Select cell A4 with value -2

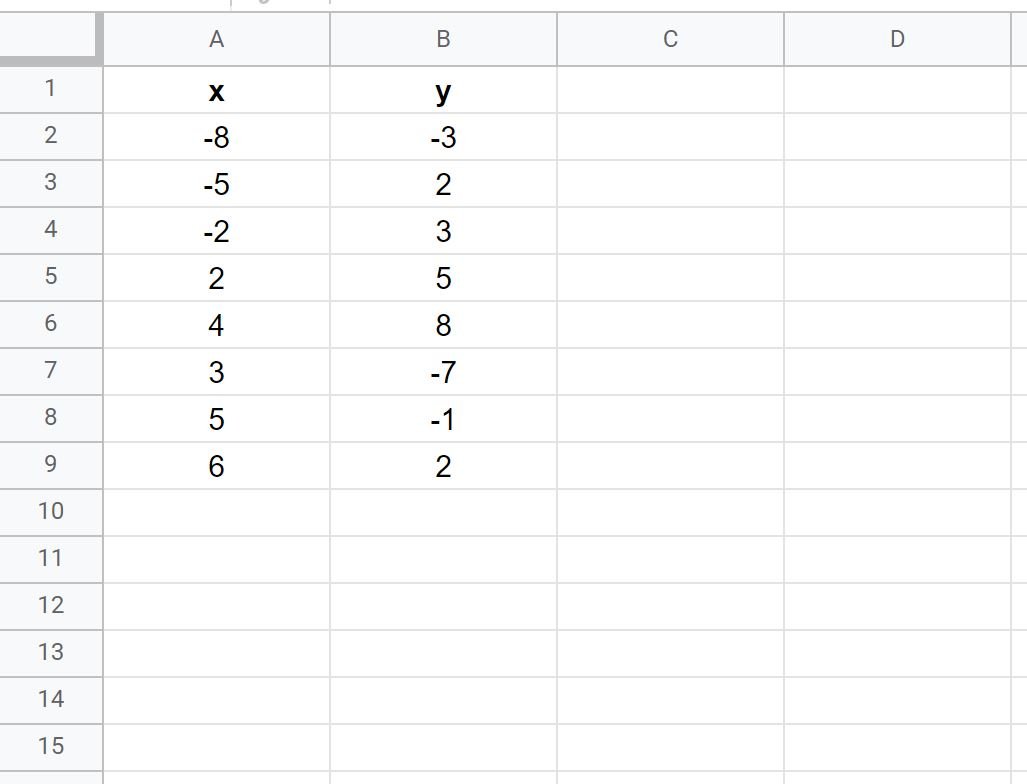click(x=216, y=231)
